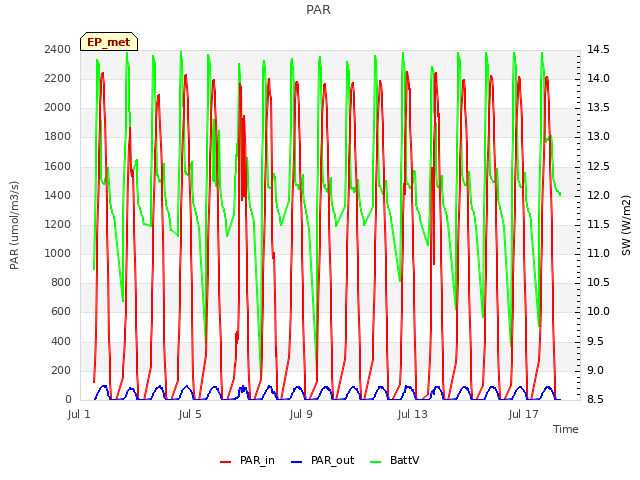This screenshot has height=480, width=640.
Task: Click the 13.5 right axis tick label
Action: click(x=598, y=107)
